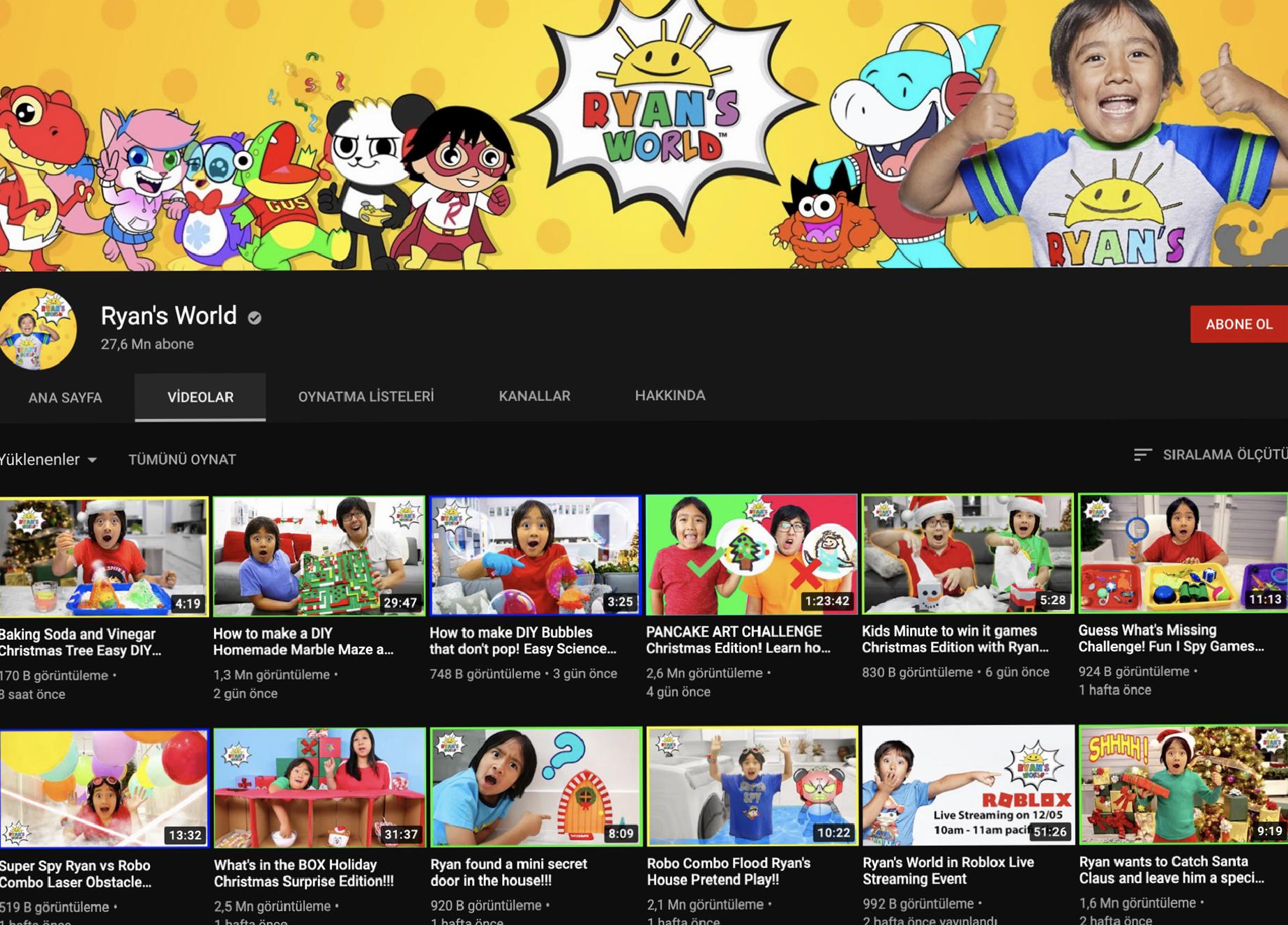1288x925 pixels.
Task: Click the '924 B görüntüleme' view count
Action: click(x=1134, y=672)
